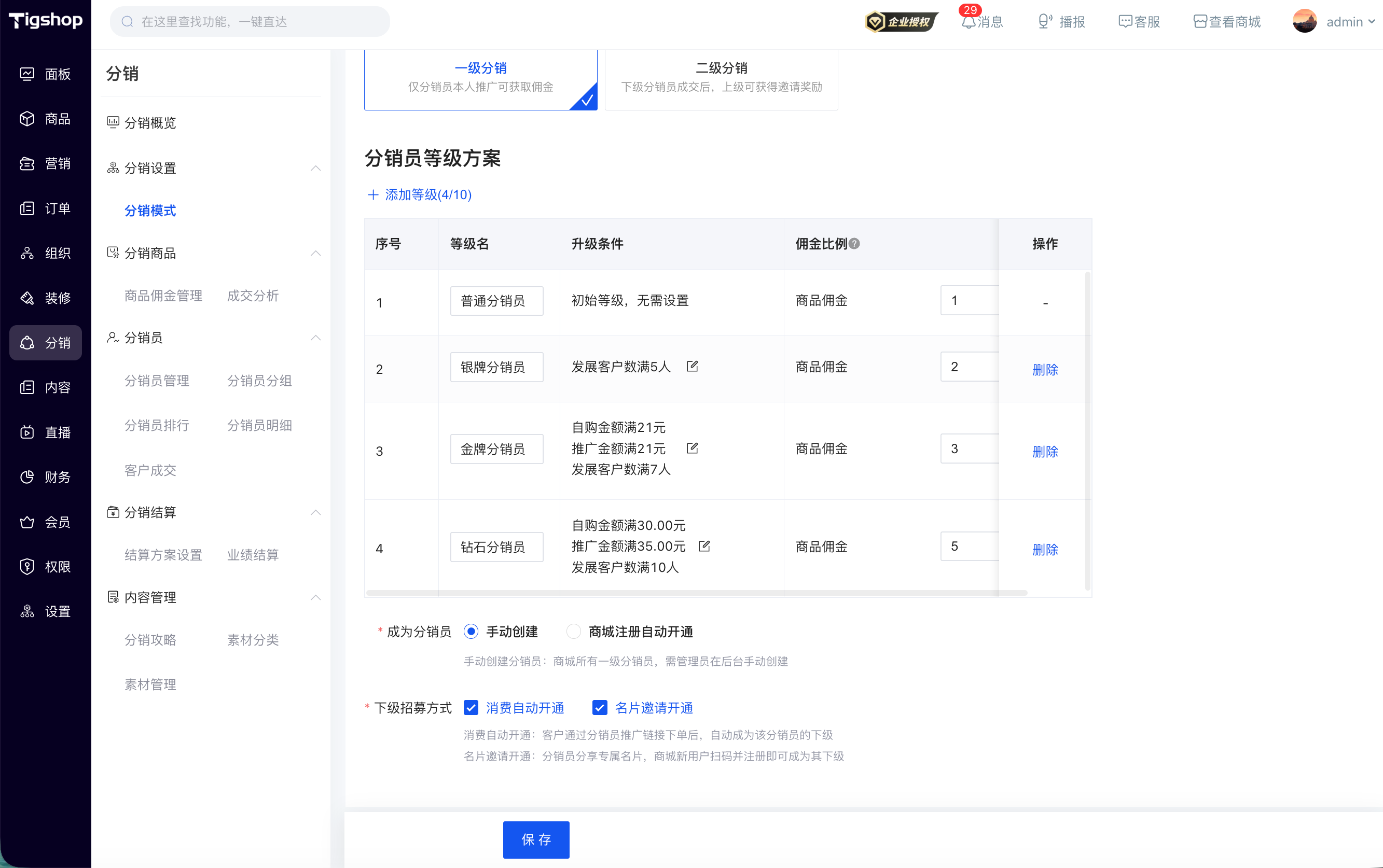Screen dimensions: 1383x868
Task: Click the table horizontal scrollbar
Action: coord(697,593)
